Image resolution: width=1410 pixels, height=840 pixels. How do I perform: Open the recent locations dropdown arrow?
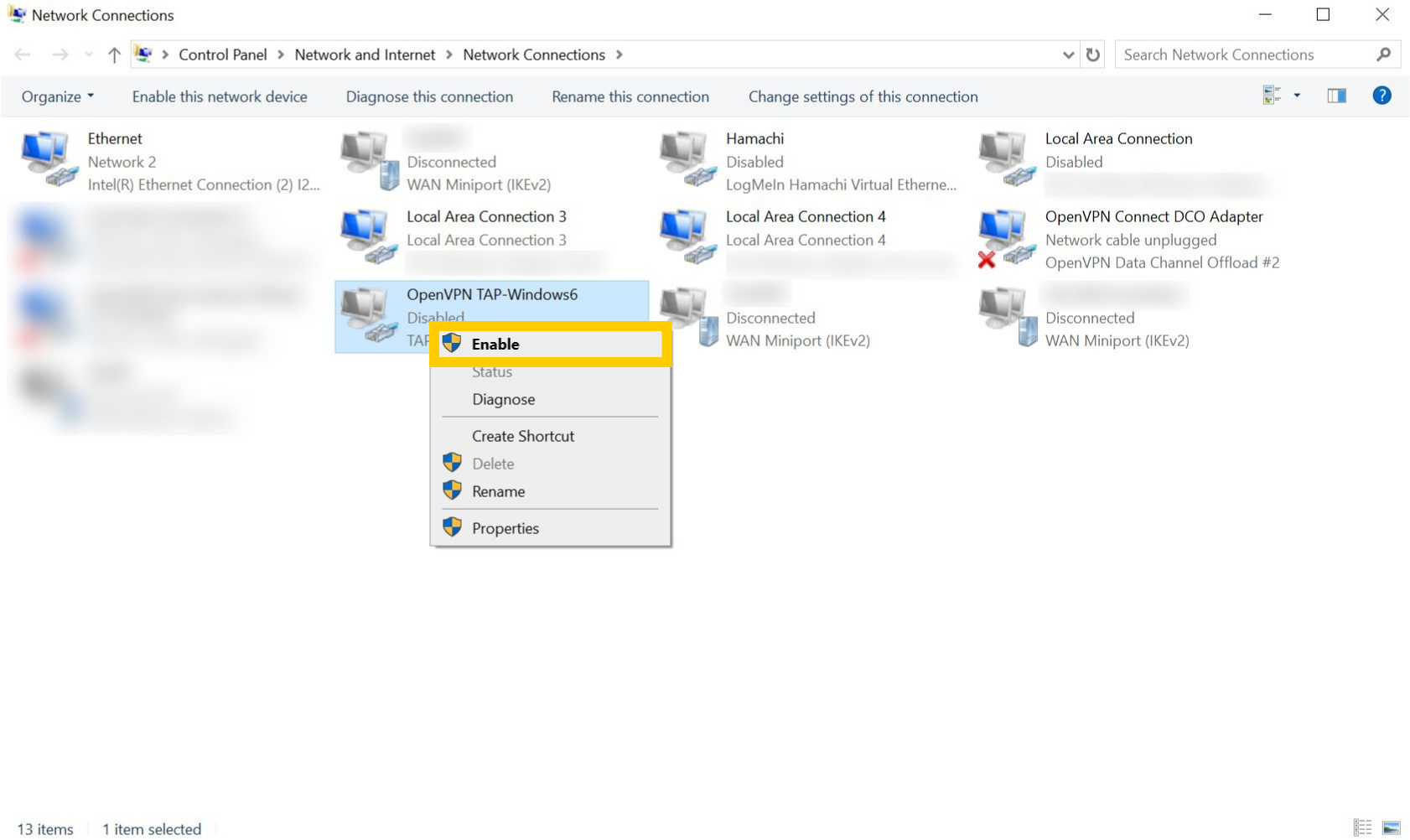tap(89, 55)
